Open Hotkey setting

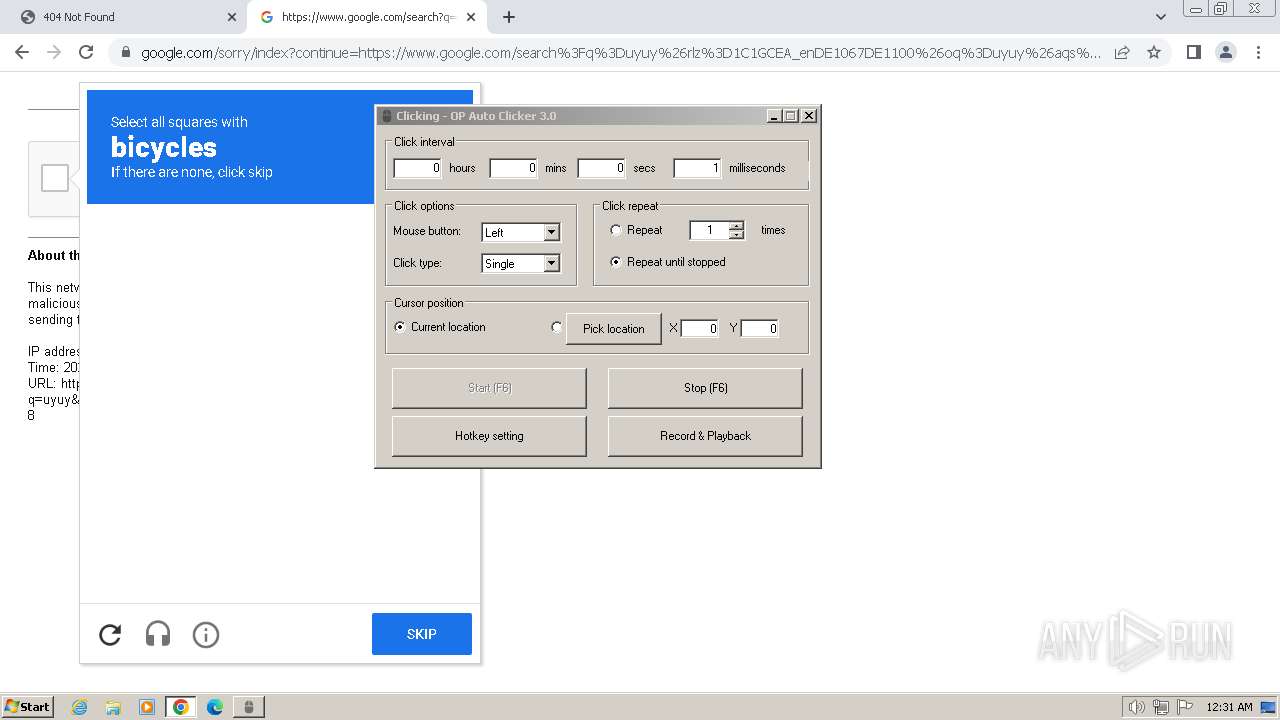489,436
